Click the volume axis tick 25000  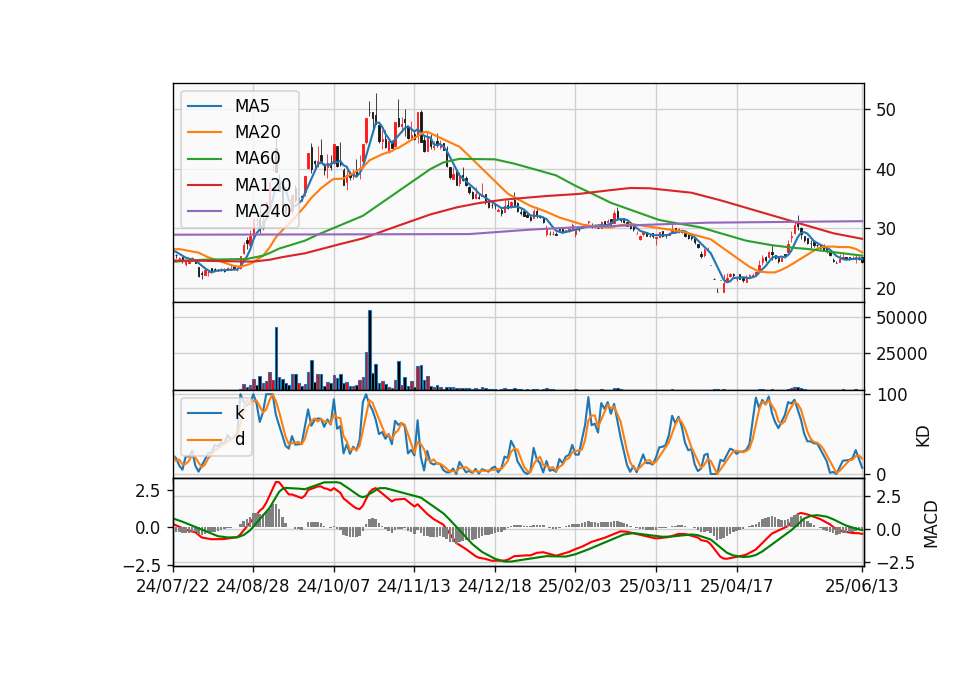coord(901,354)
